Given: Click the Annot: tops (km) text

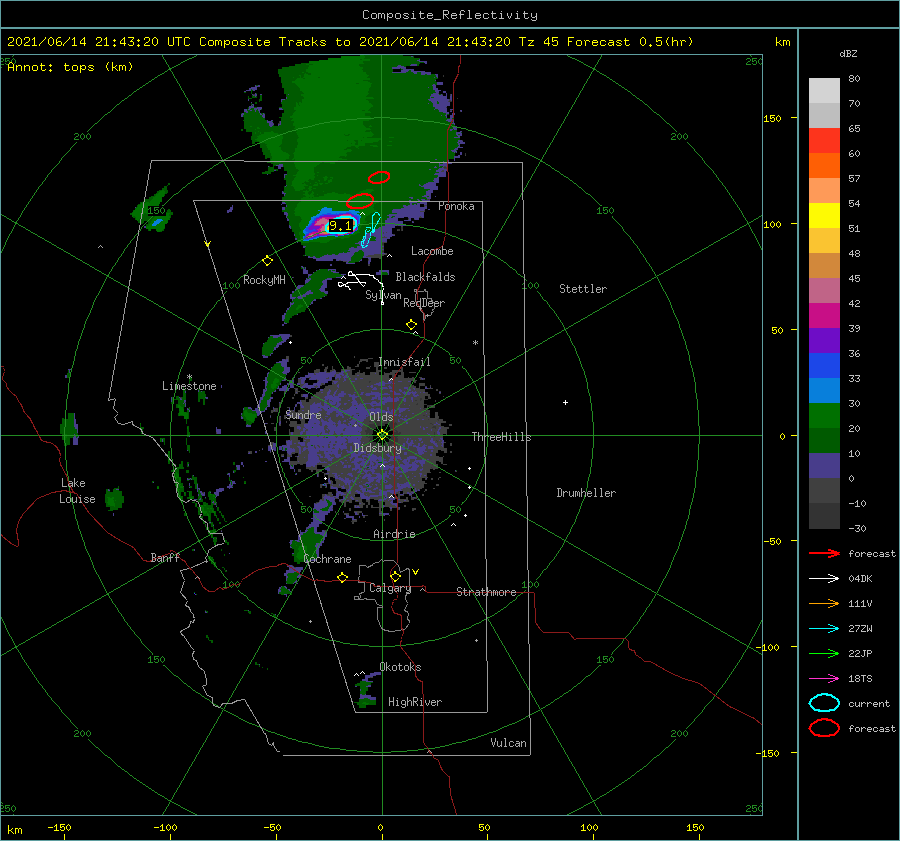Looking at the screenshot, I should [x=70, y=67].
